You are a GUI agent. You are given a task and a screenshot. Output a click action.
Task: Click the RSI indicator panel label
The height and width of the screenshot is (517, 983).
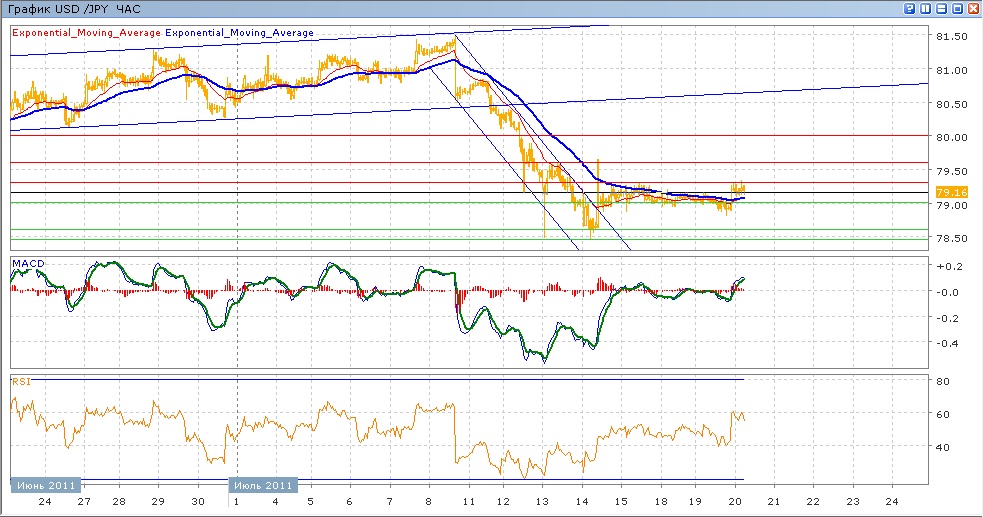20,380
